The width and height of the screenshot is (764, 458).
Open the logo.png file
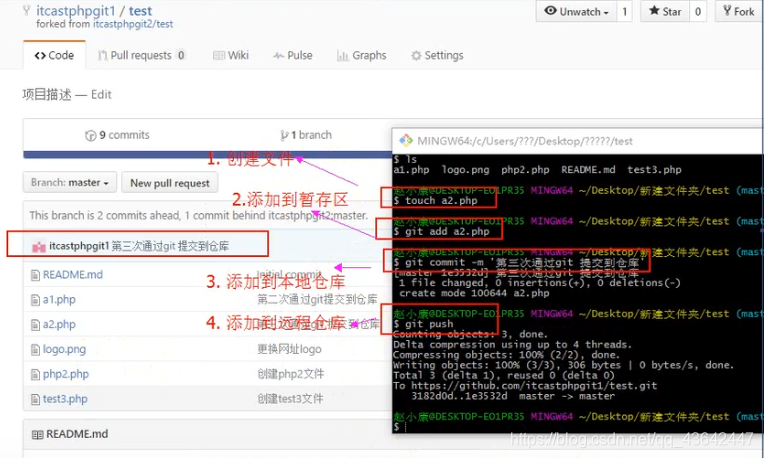point(64,349)
